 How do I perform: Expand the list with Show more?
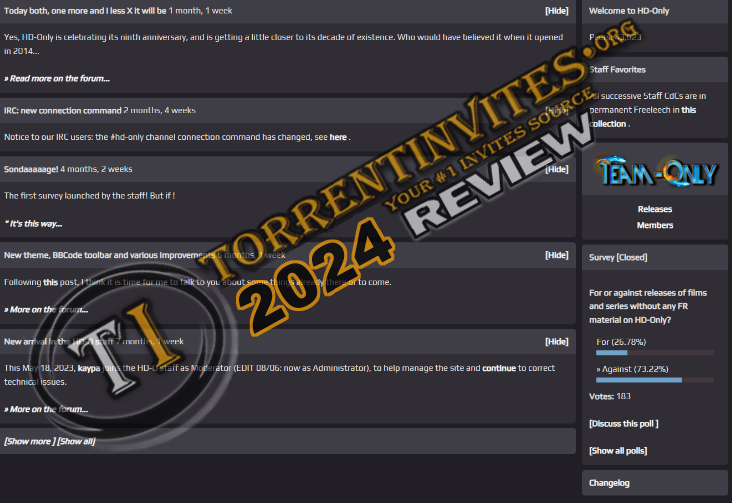coord(28,441)
